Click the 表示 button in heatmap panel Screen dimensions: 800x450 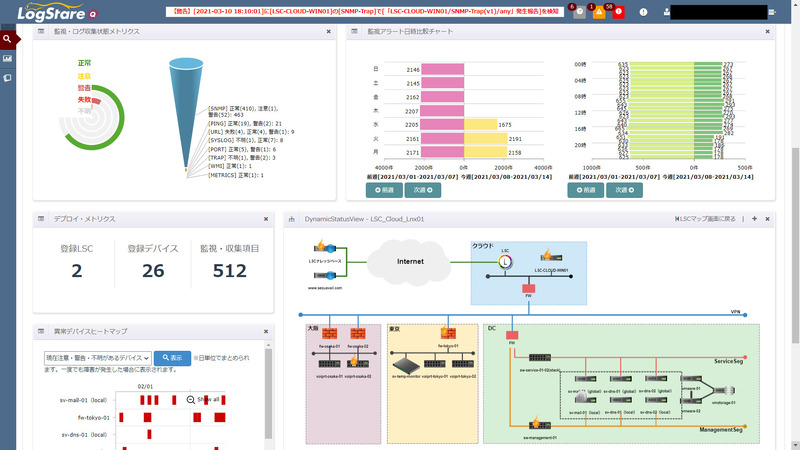pyautogui.click(x=172, y=357)
